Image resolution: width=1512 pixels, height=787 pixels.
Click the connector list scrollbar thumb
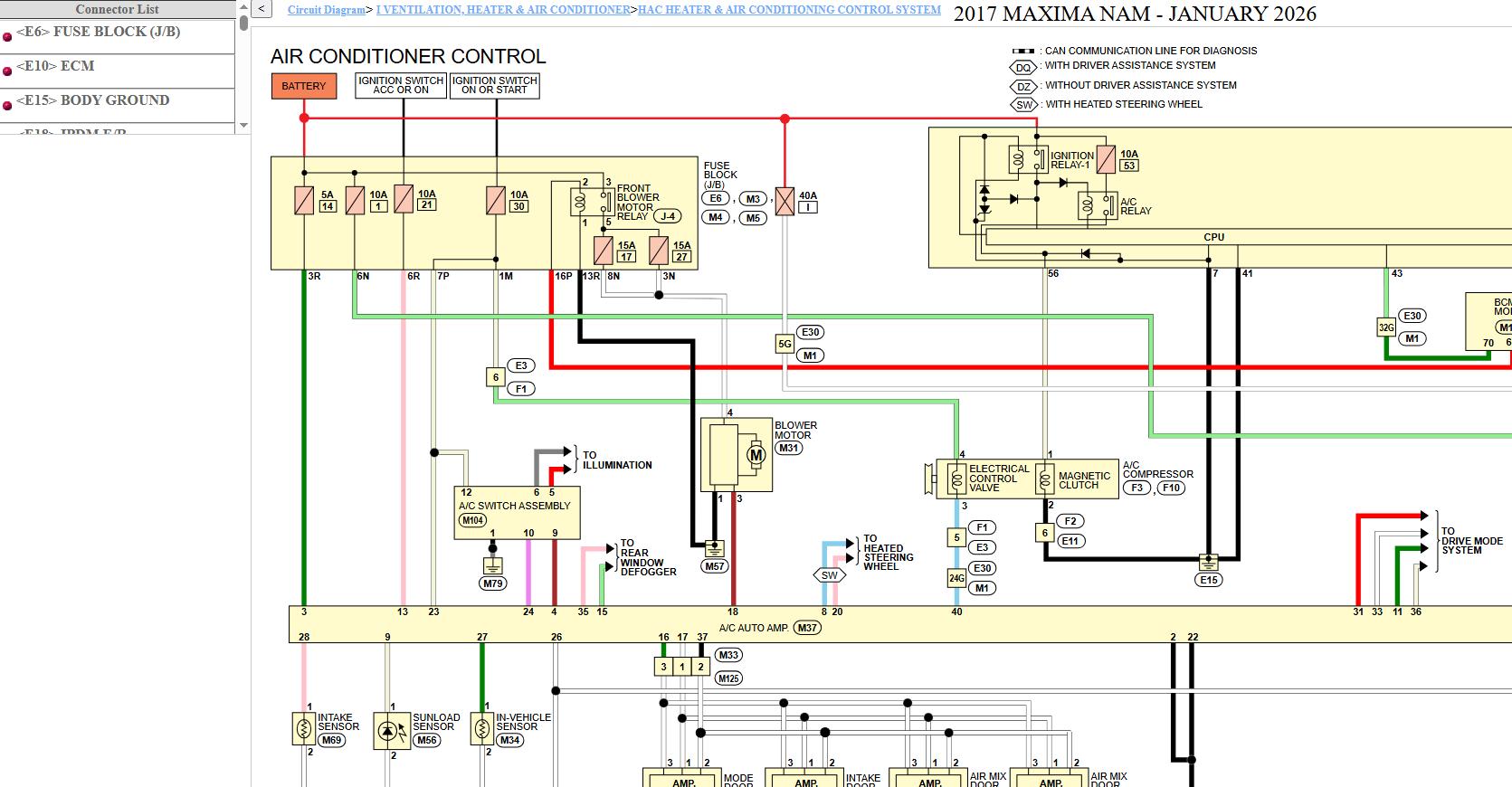[x=243, y=22]
